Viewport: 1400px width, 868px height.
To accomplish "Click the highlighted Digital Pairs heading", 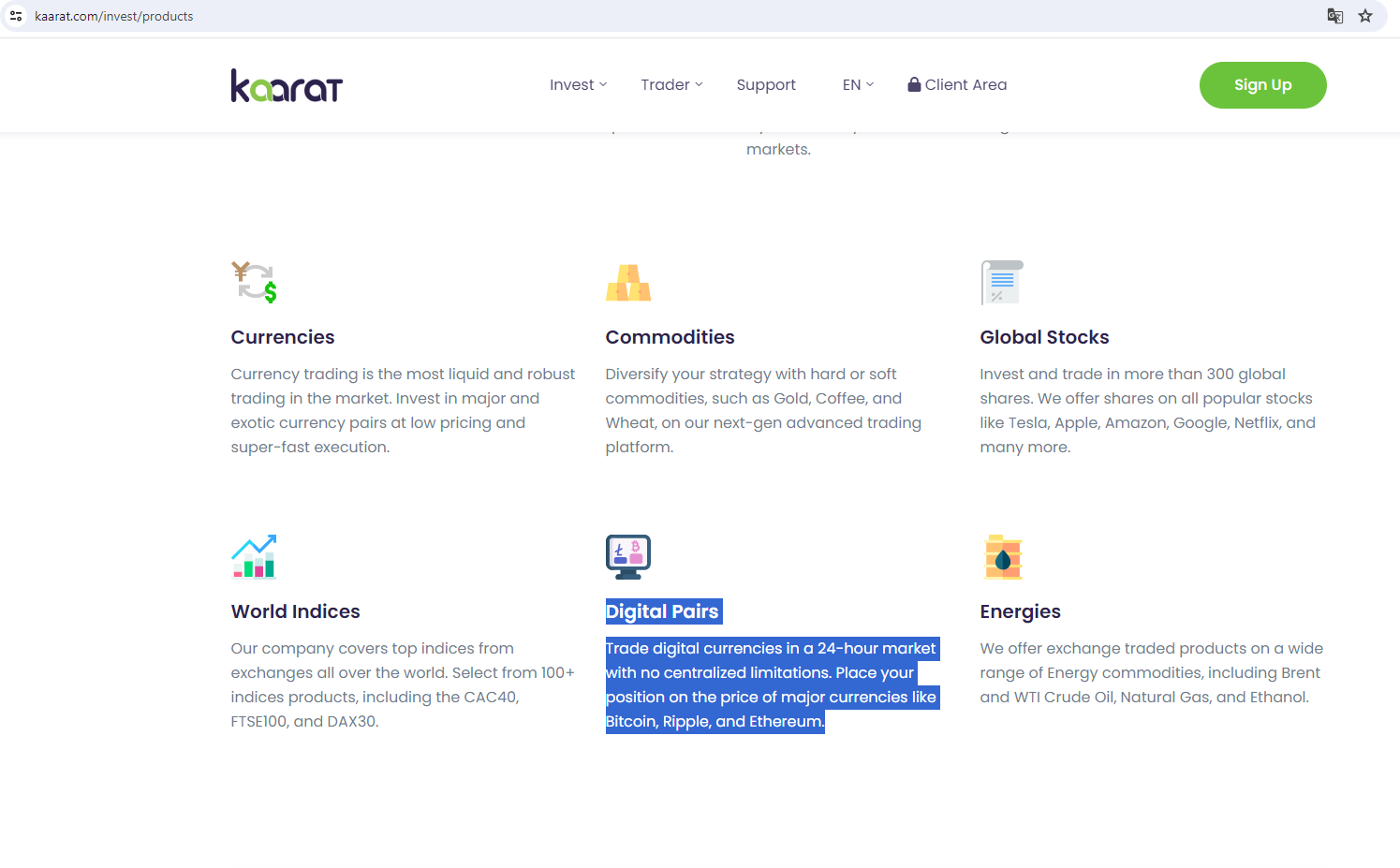I will coord(663,611).
